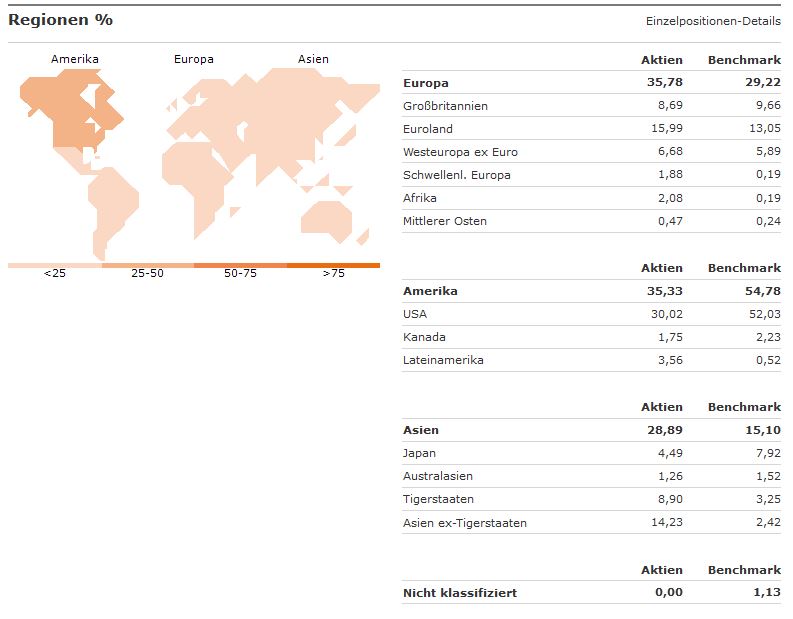The image size is (793, 619).
Task: Open the Einzelpositionen-Details link
Action: click(713, 21)
